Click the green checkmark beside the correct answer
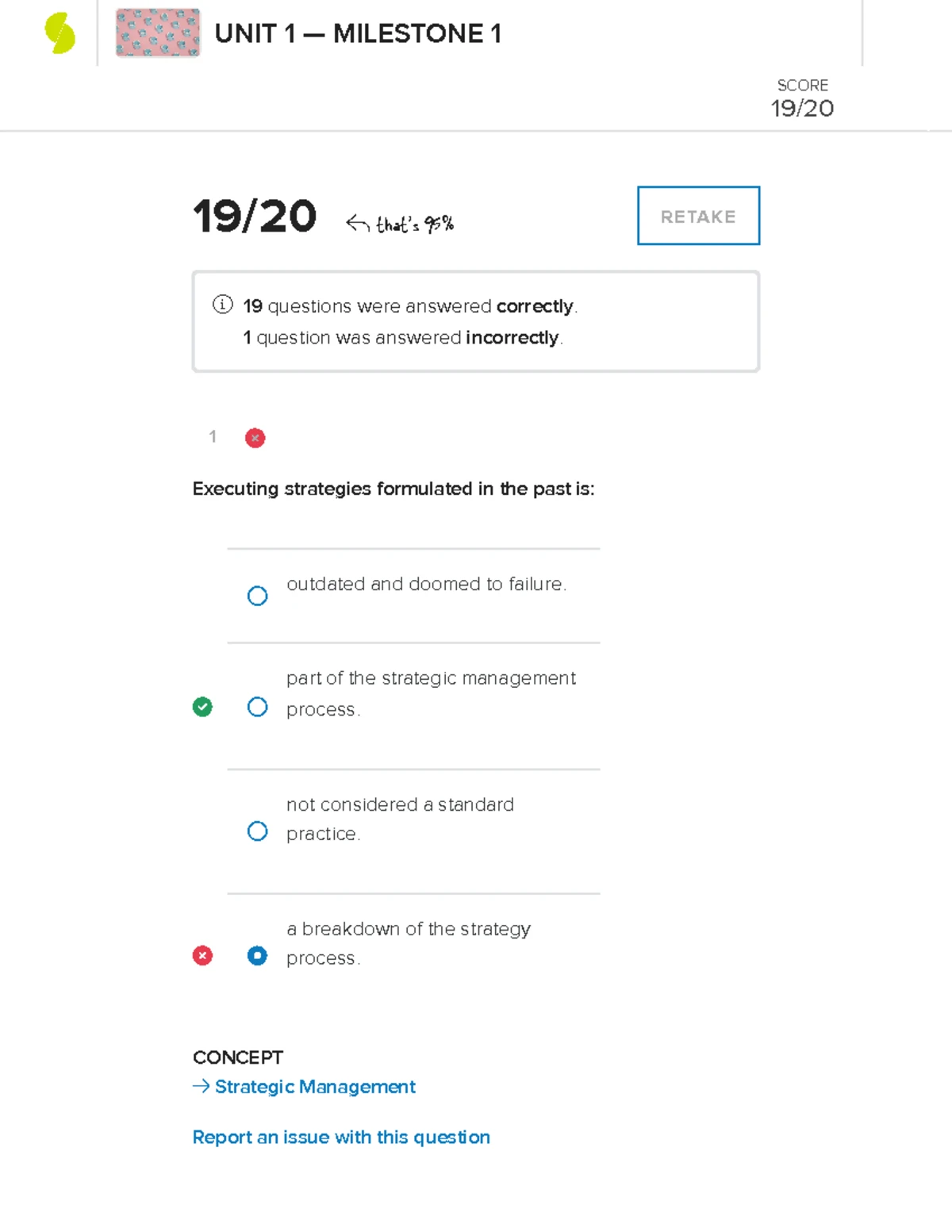 [x=203, y=706]
